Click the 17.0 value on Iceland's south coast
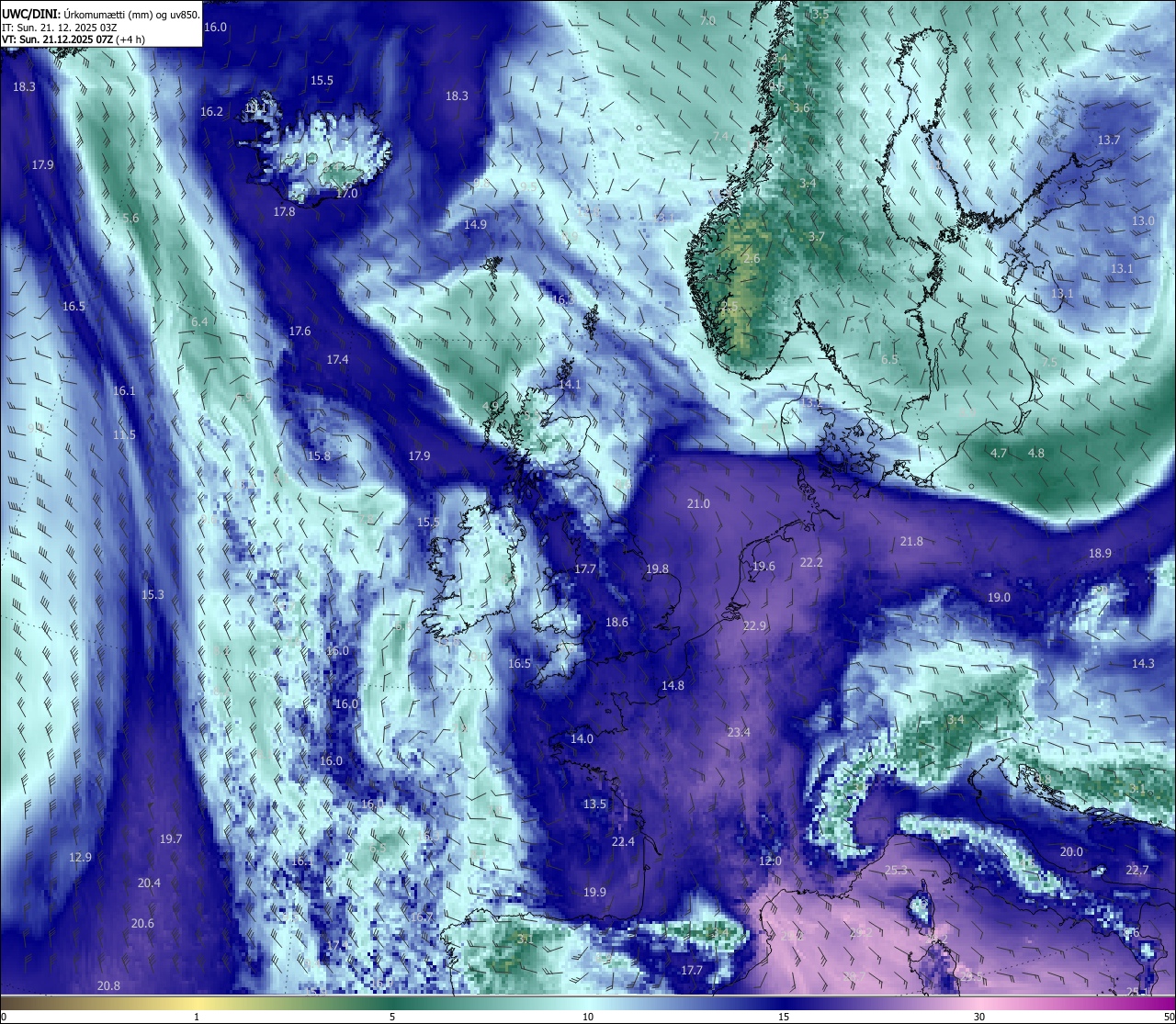 (x=346, y=194)
